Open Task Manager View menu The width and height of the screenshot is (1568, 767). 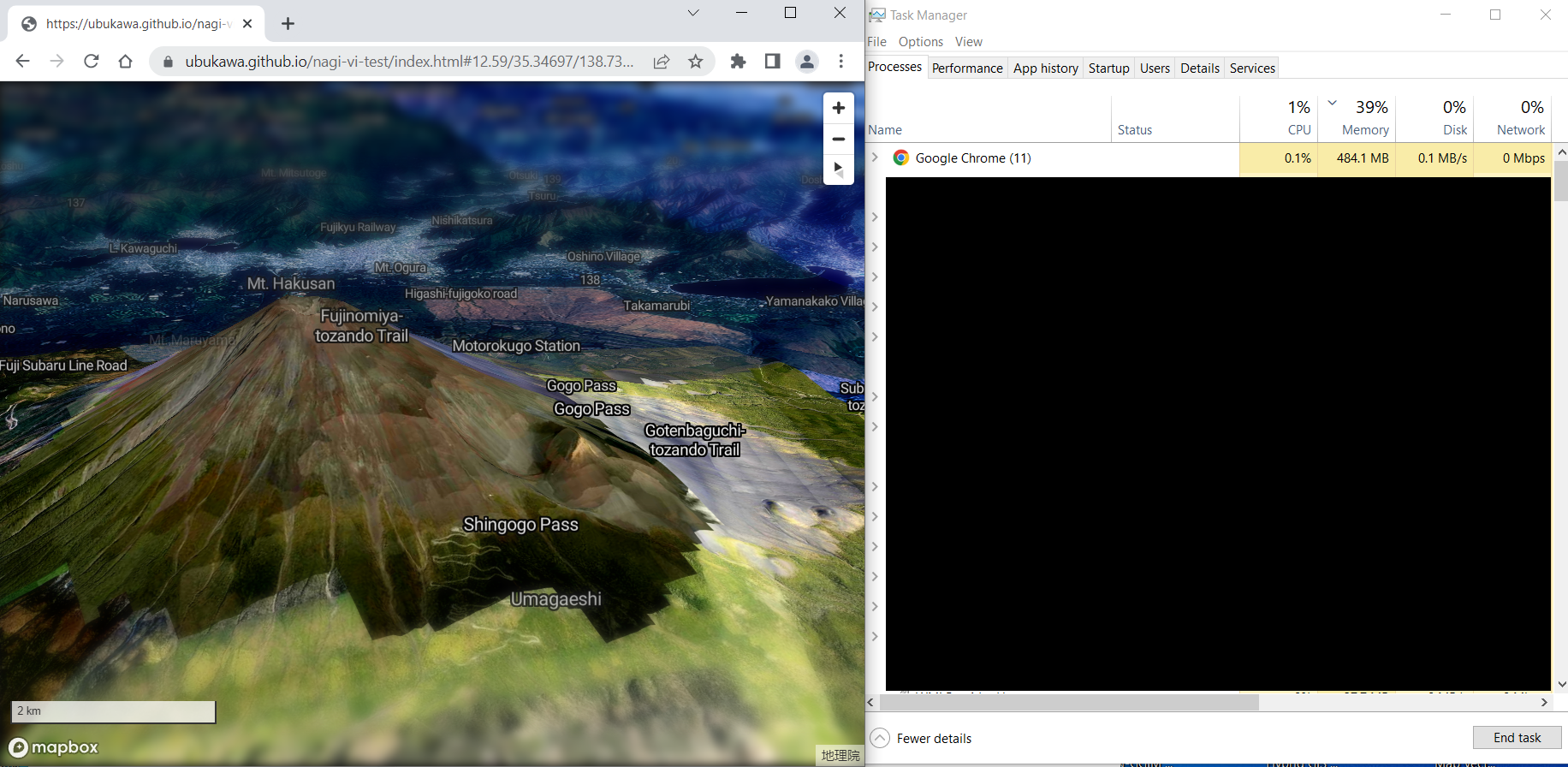969,42
